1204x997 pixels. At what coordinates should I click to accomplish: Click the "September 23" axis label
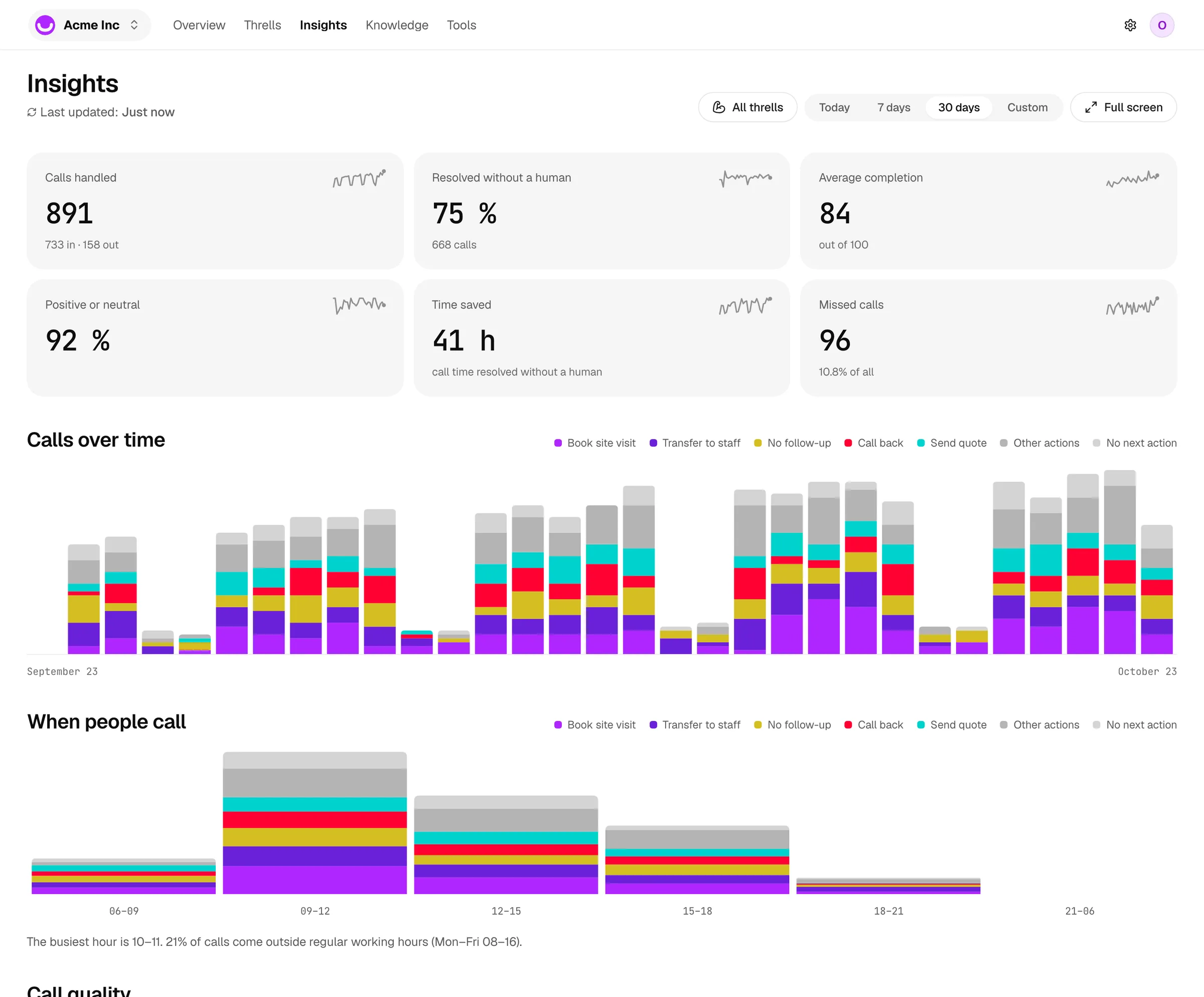[63, 671]
